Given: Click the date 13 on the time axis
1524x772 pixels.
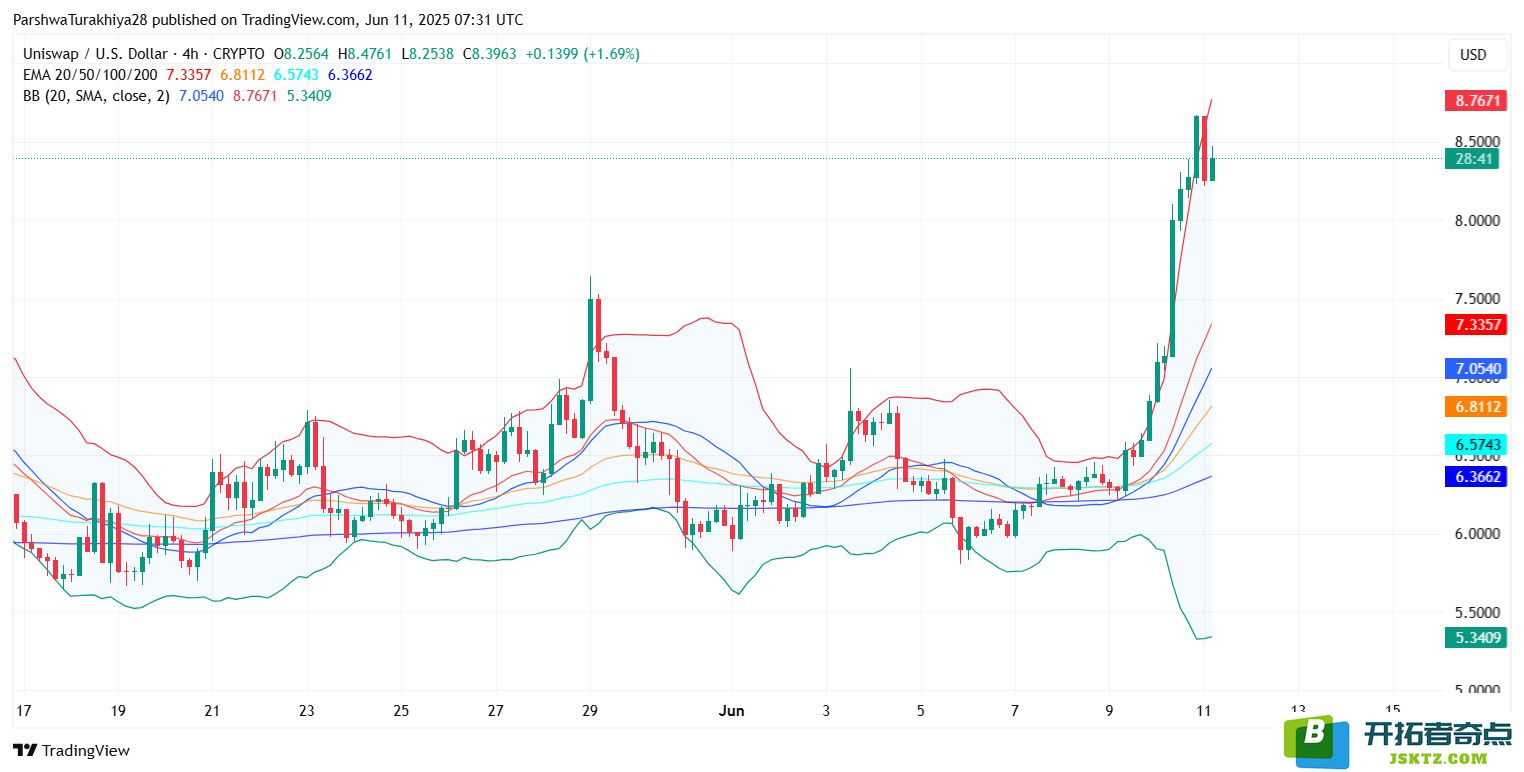Looking at the screenshot, I should tap(1298, 711).
